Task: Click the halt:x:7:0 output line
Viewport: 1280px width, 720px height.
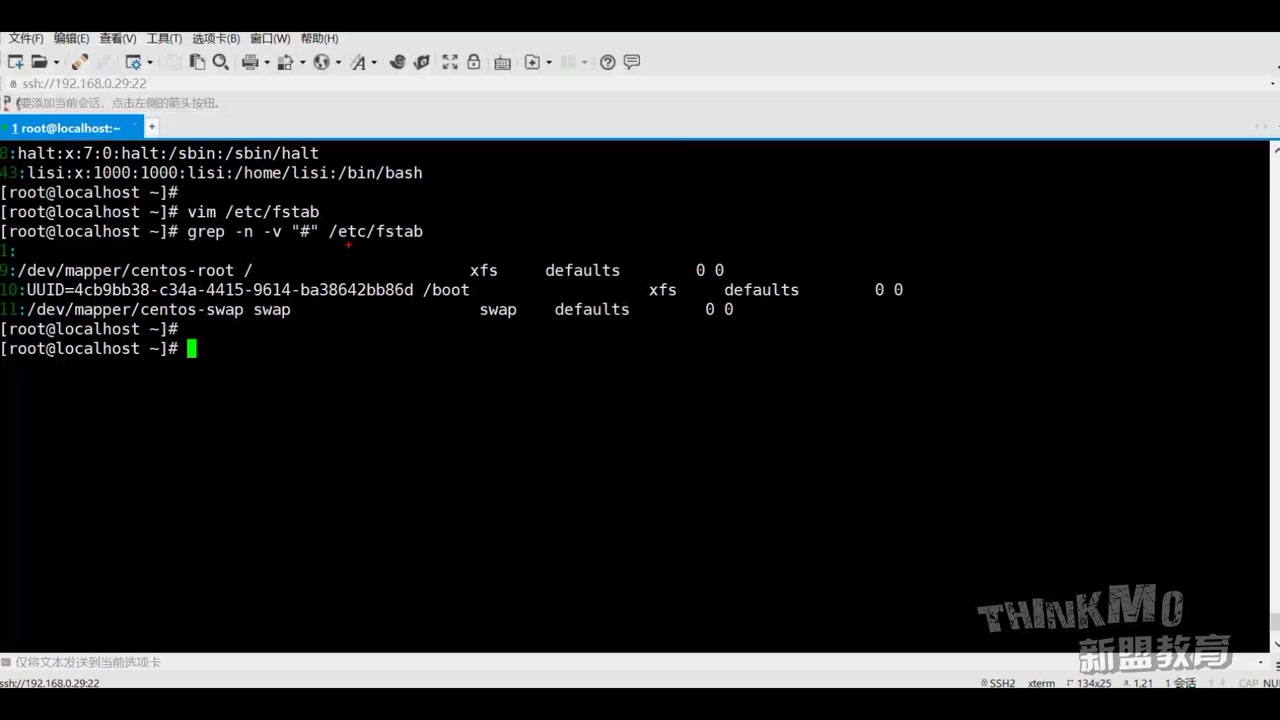Action: pos(160,154)
